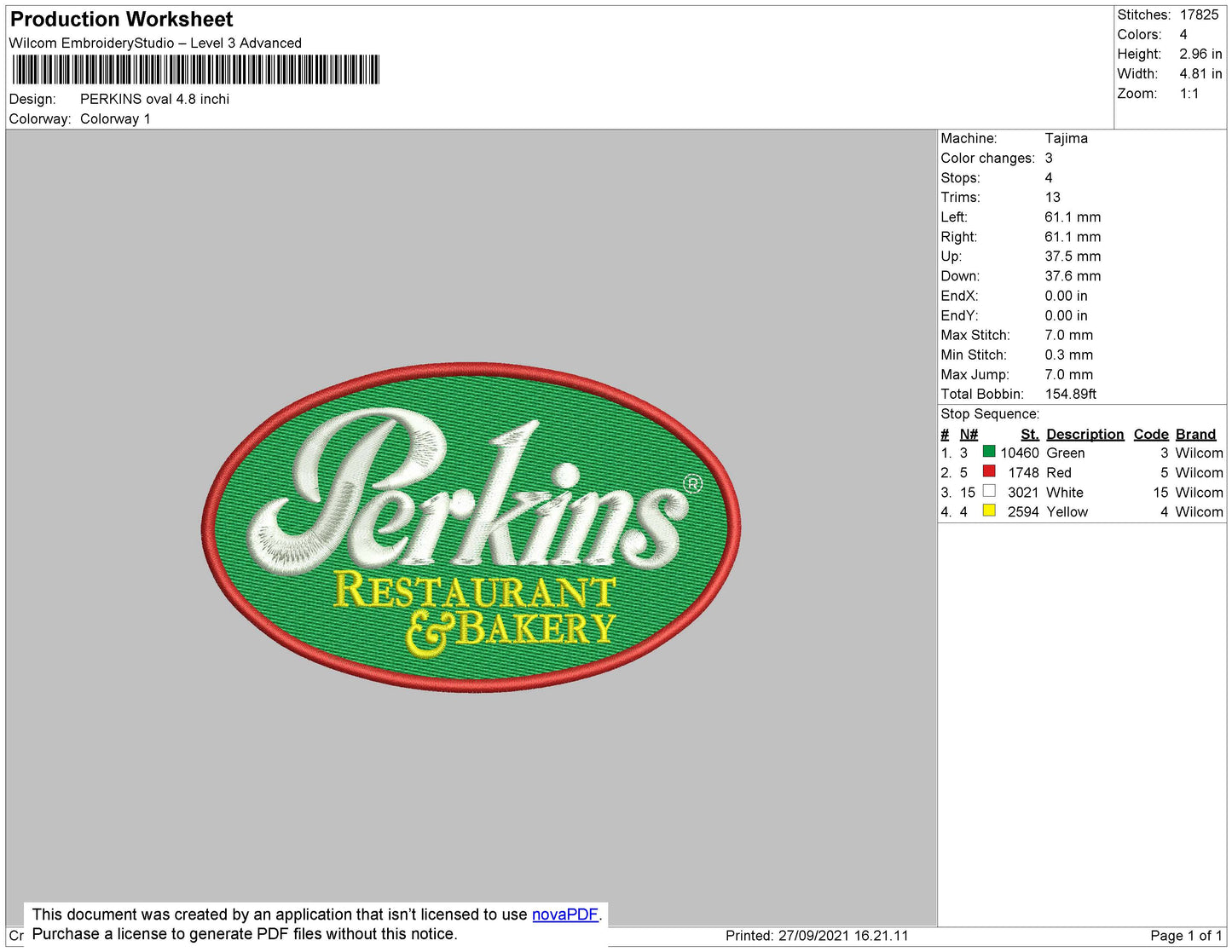Click the Down value 37.6 mm
Viewport: 1232px width, 952px height.
coord(1073,275)
